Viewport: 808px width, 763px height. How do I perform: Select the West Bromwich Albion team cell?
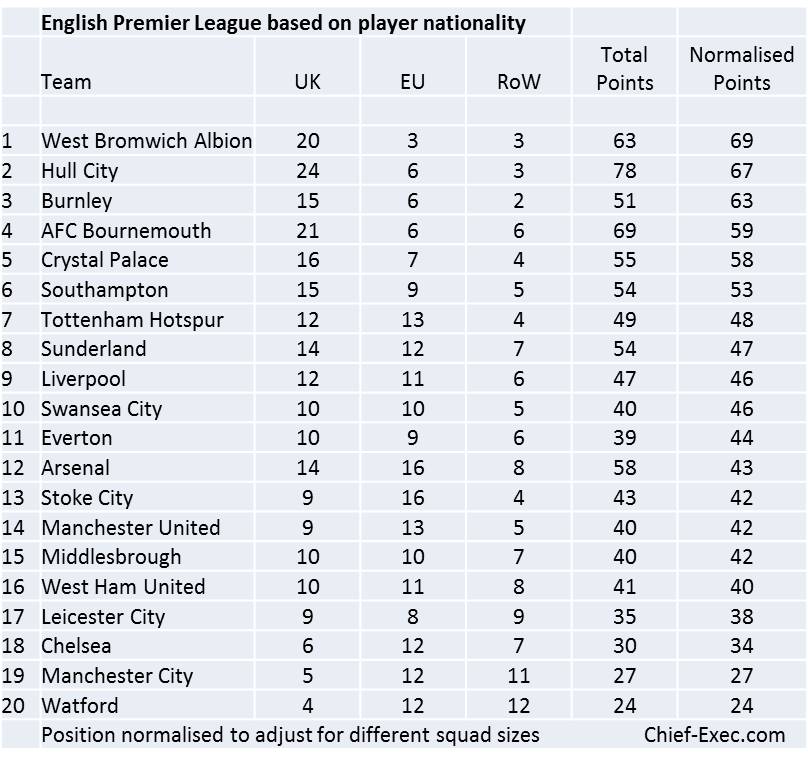146,141
